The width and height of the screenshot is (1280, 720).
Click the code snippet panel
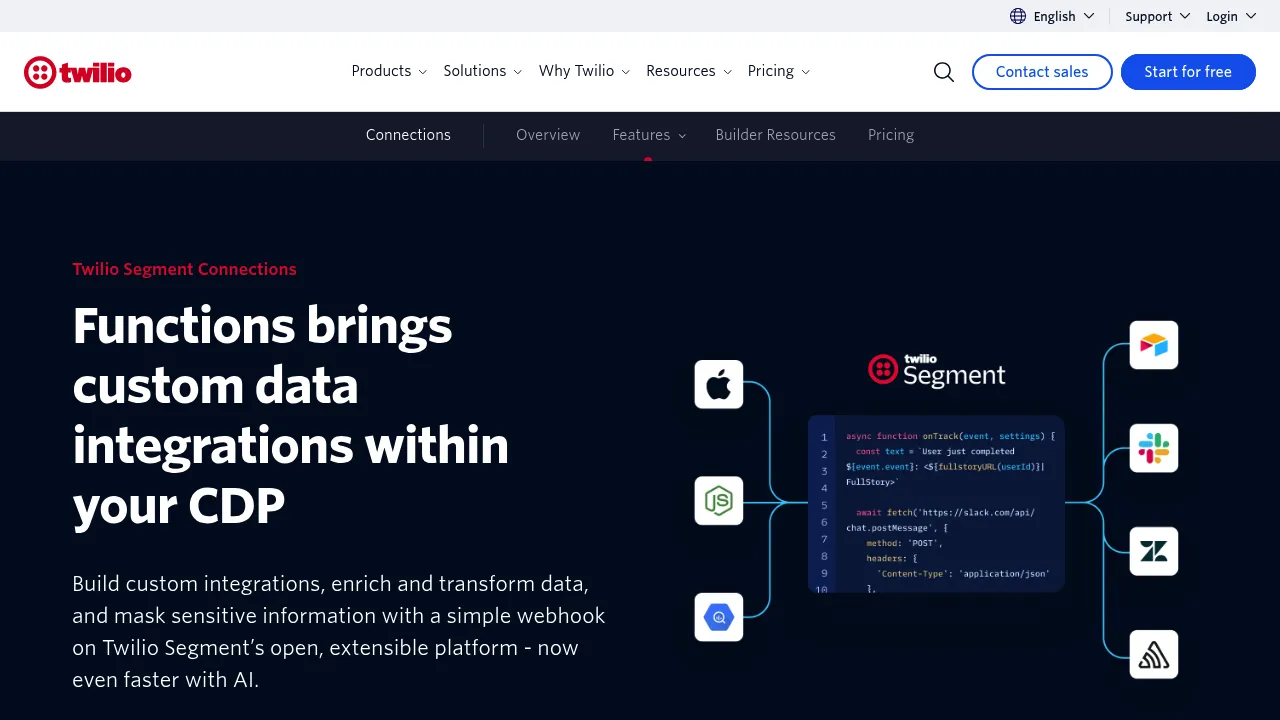[x=936, y=504]
